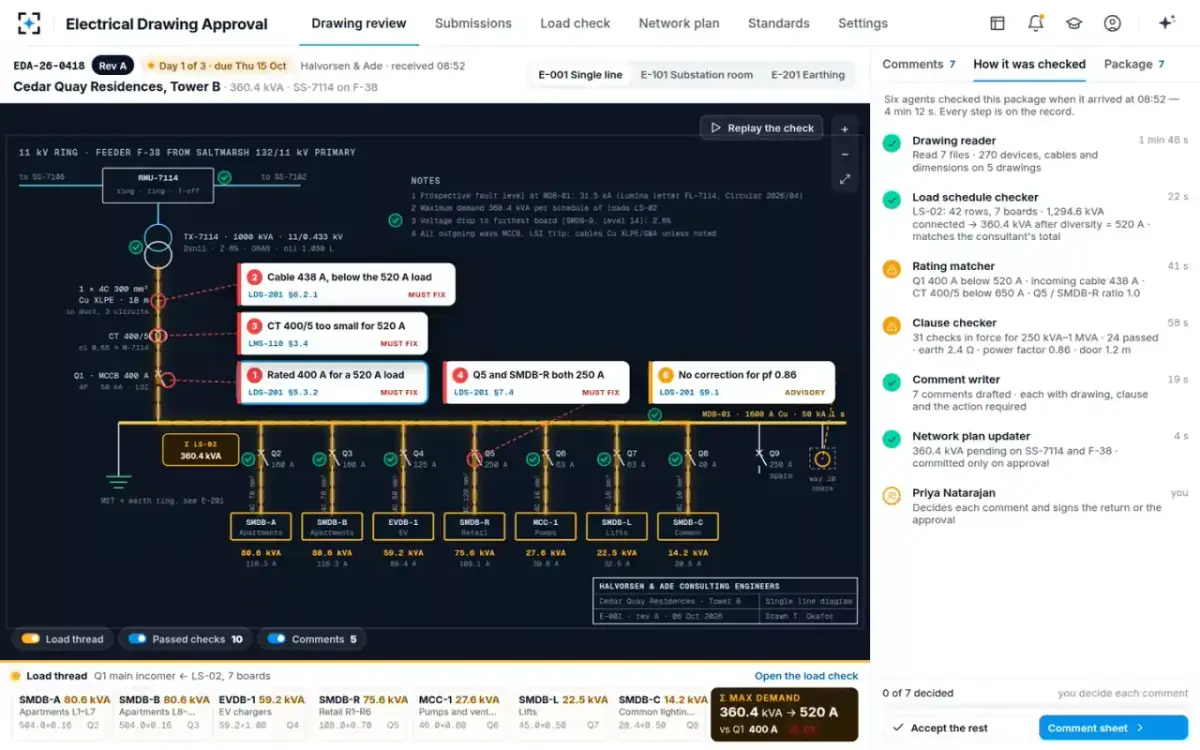Switch to the Submissions tab
This screenshot has width=1200, height=750.
[x=473, y=23]
